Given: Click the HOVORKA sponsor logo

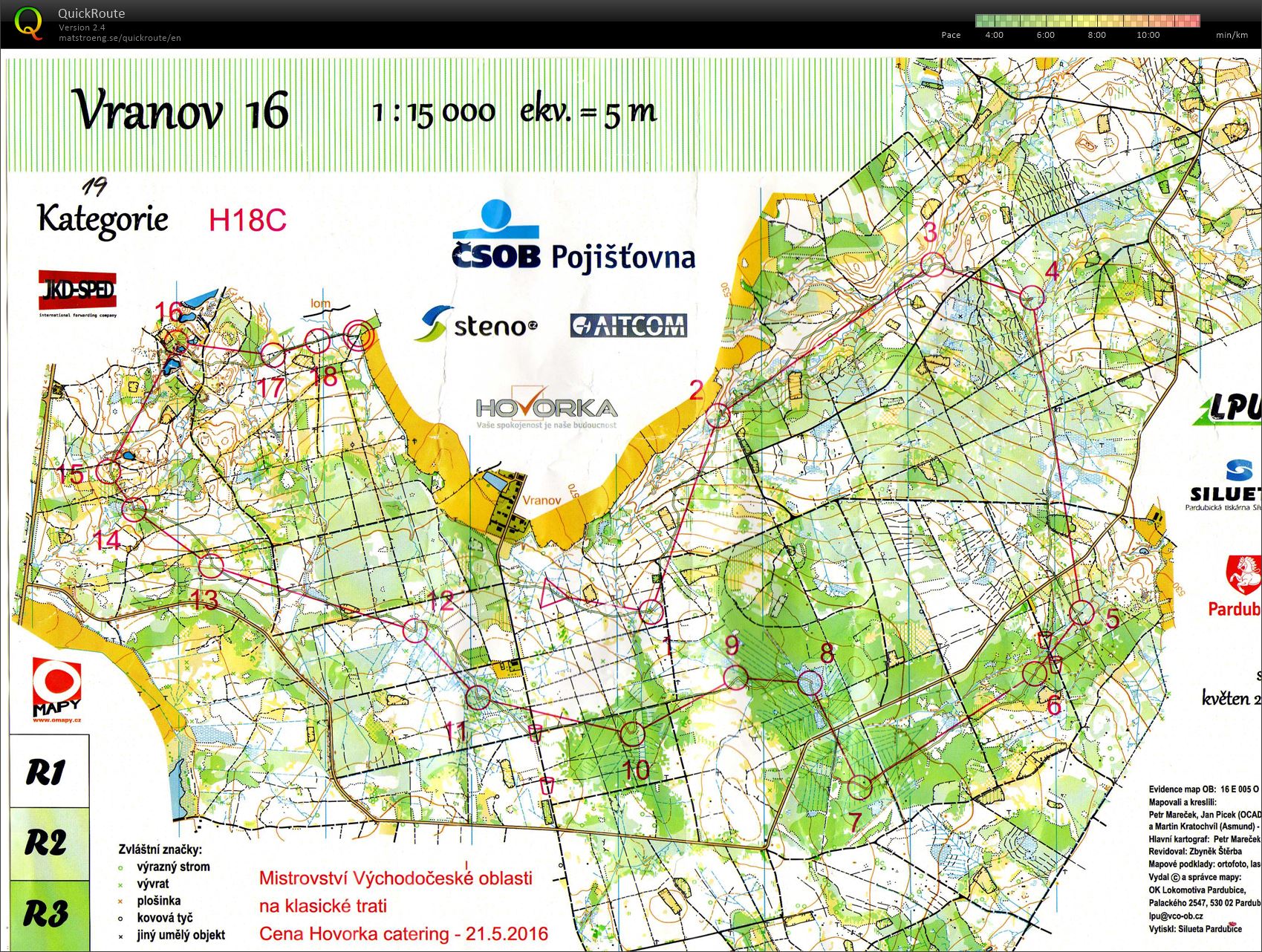Looking at the screenshot, I should click(547, 407).
